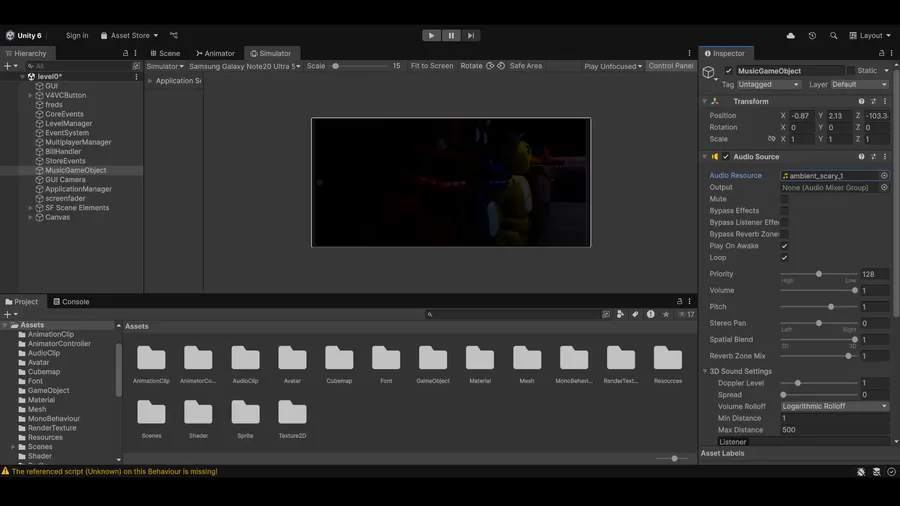Switch to the Animator tab
Image resolution: width=900 pixels, height=506 pixels.
[215, 53]
